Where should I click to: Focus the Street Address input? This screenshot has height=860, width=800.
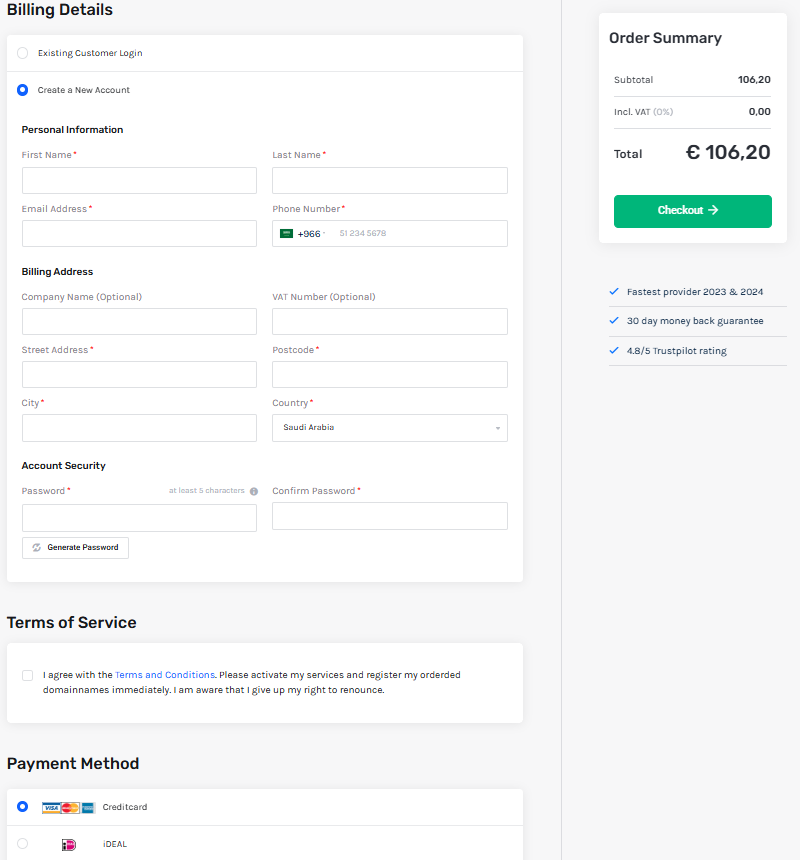point(139,375)
